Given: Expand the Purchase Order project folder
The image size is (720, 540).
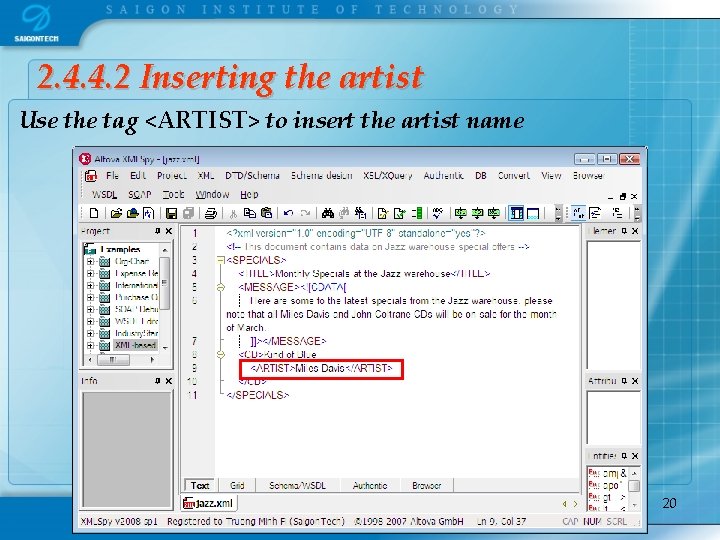Looking at the screenshot, I should [x=90, y=297].
